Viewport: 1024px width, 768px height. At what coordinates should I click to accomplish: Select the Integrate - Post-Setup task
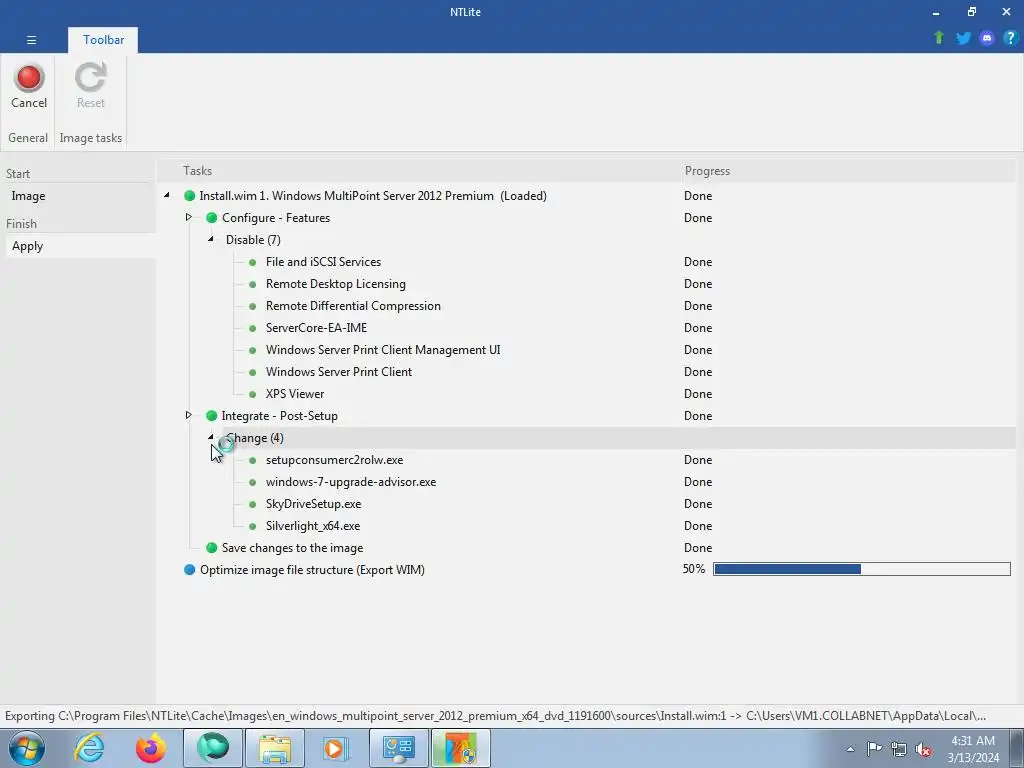pos(280,416)
